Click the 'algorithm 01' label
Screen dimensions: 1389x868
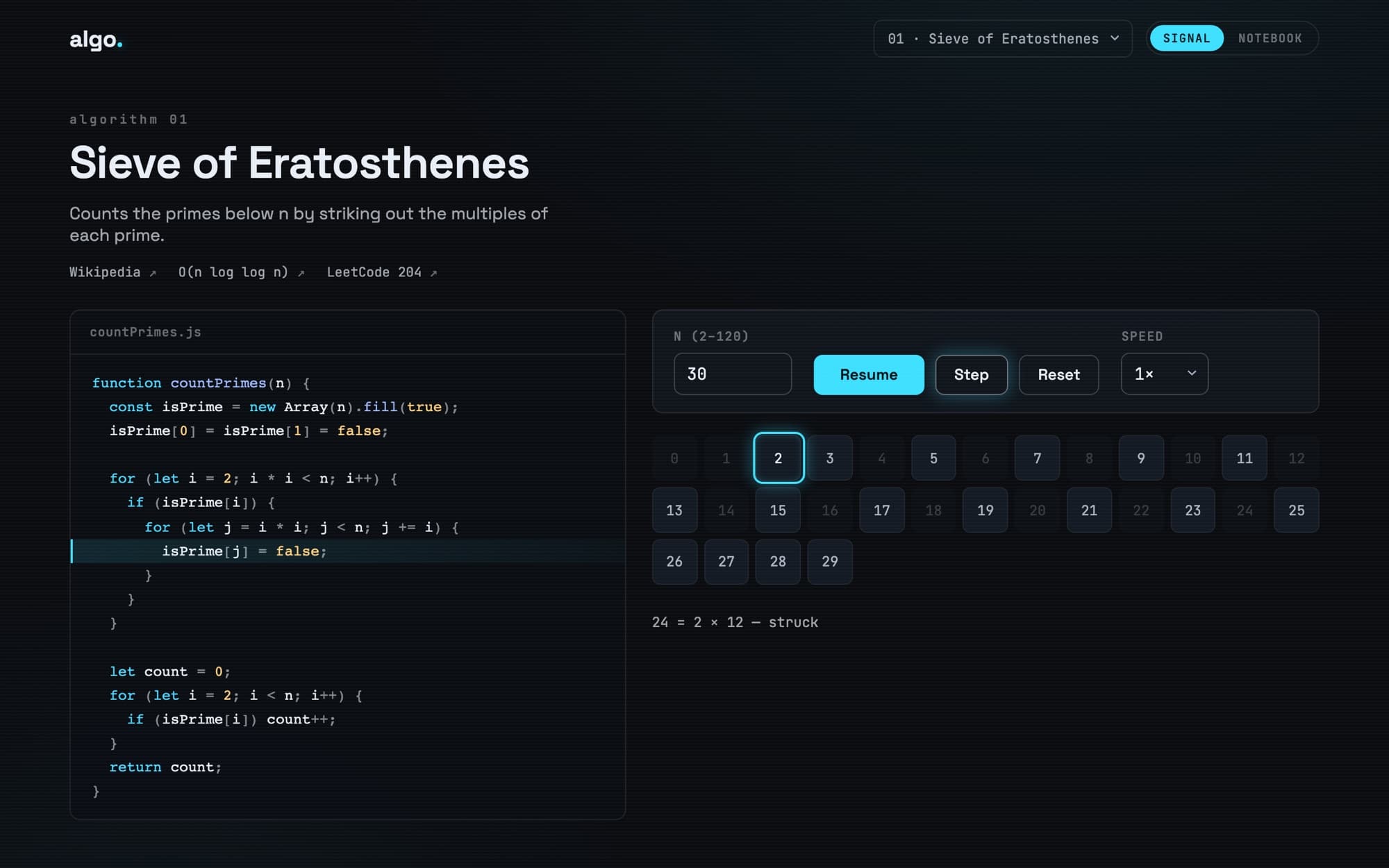tap(128, 119)
